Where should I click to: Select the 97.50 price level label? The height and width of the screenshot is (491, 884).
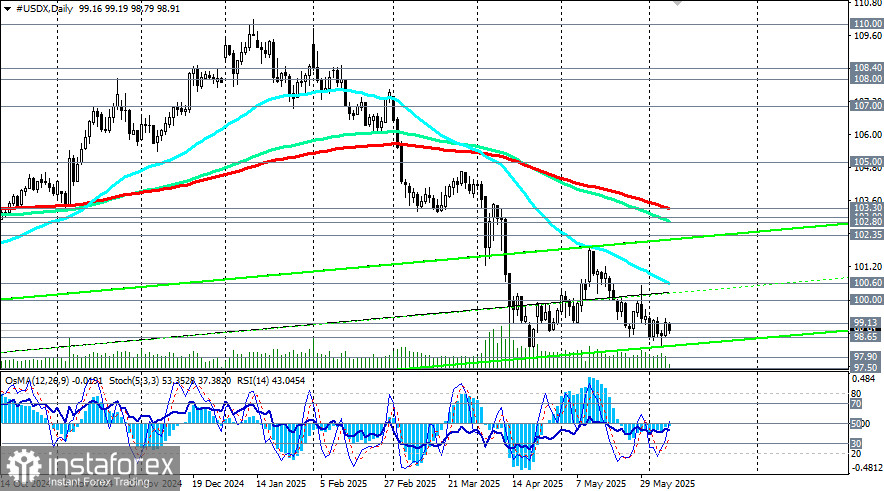click(867, 367)
